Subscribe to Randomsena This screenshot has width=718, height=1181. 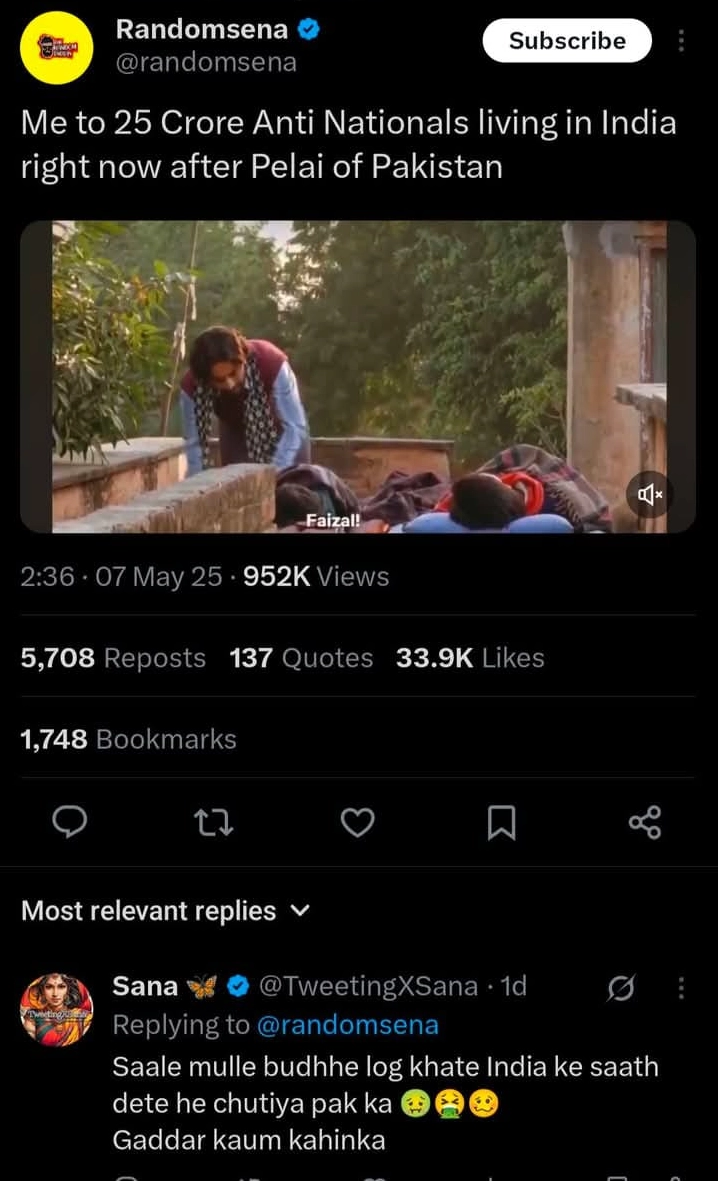(x=566, y=41)
